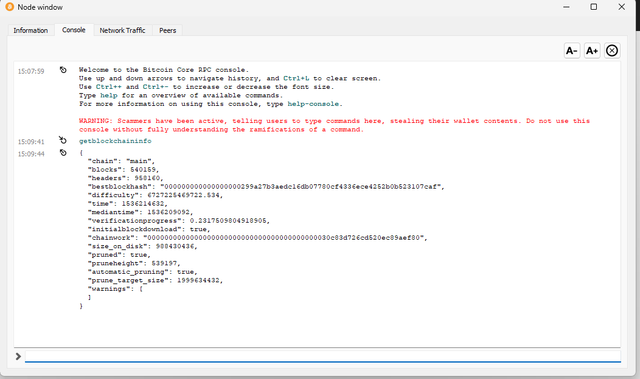Switch to the Information tab

tap(31, 30)
